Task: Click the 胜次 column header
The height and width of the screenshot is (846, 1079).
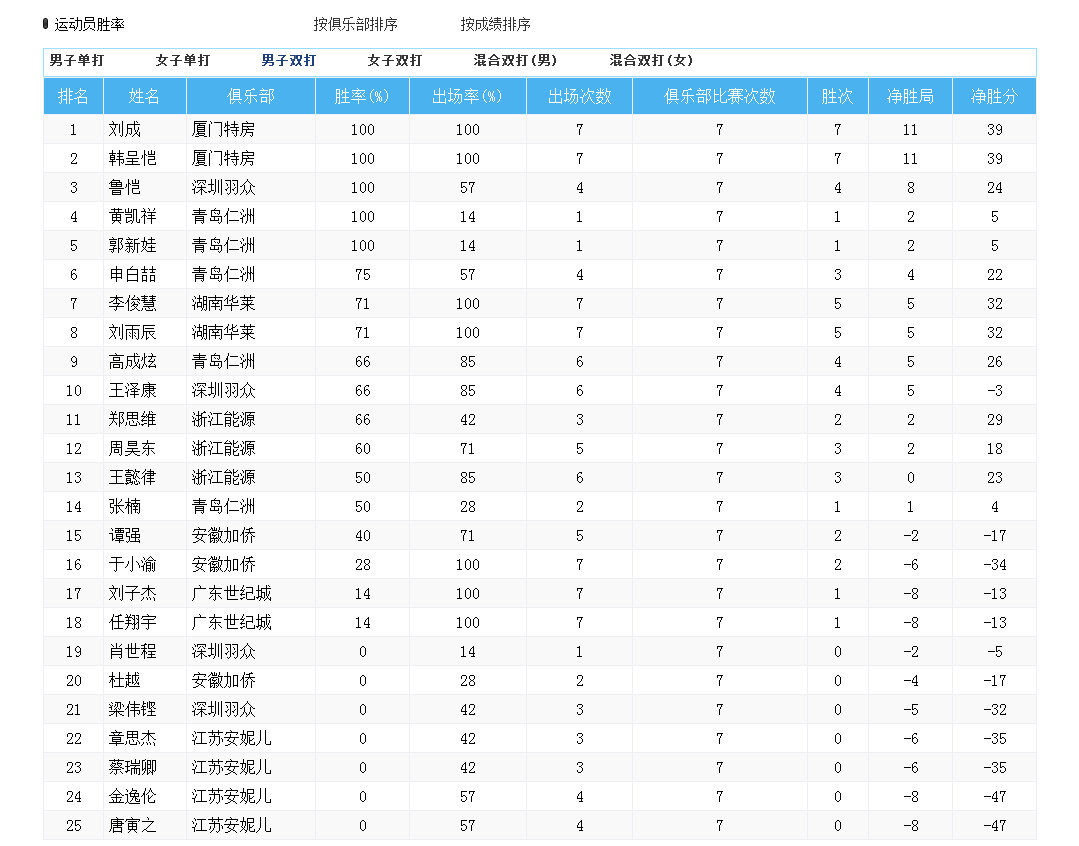Action: coord(837,96)
